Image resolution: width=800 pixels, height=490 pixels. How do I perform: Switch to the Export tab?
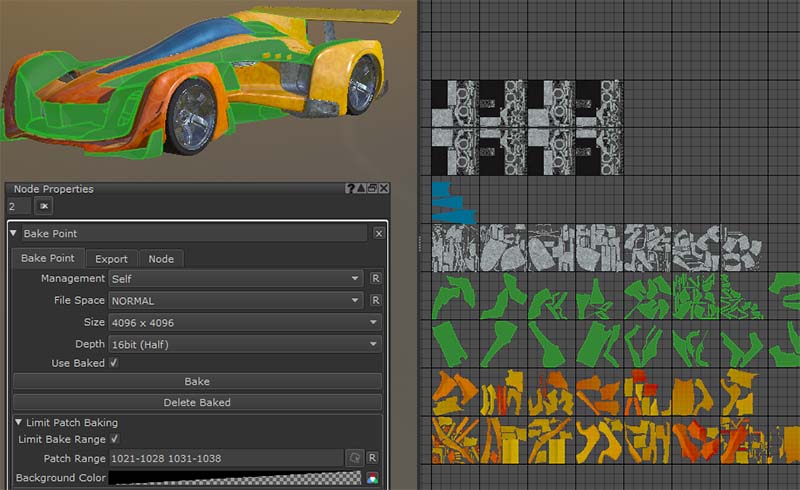[x=111, y=259]
